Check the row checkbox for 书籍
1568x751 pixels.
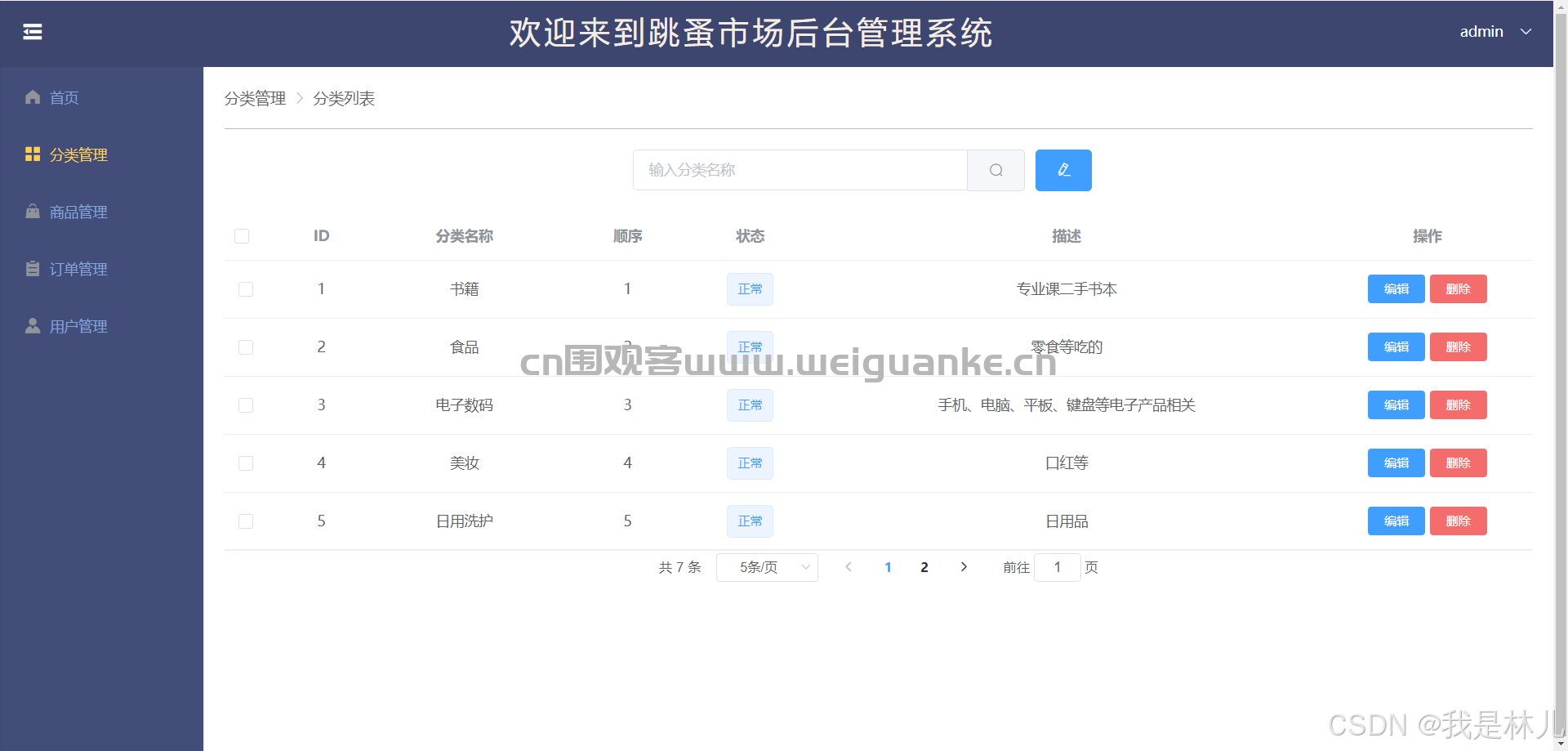(x=246, y=289)
